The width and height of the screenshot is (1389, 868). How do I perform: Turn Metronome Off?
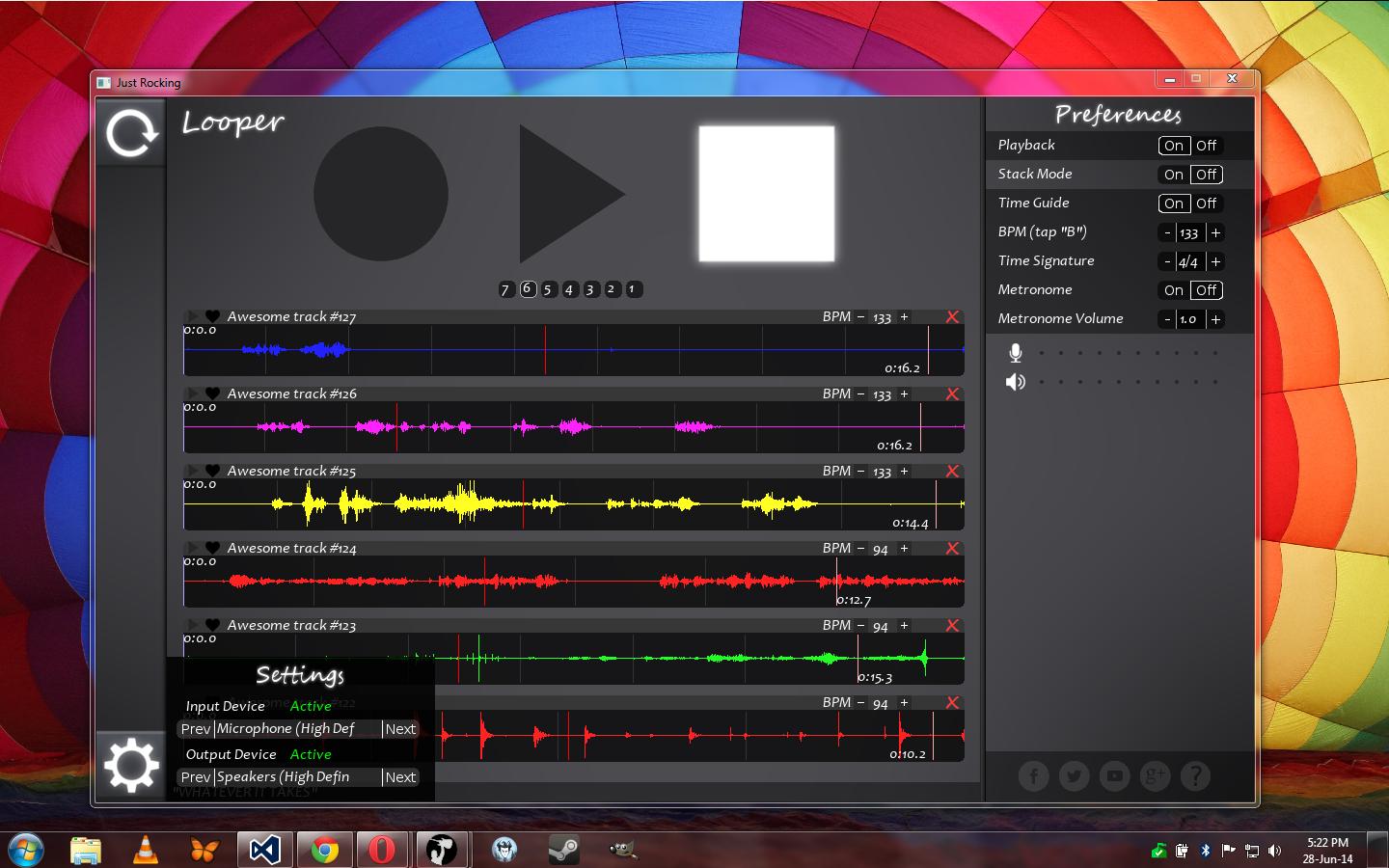click(x=1207, y=290)
